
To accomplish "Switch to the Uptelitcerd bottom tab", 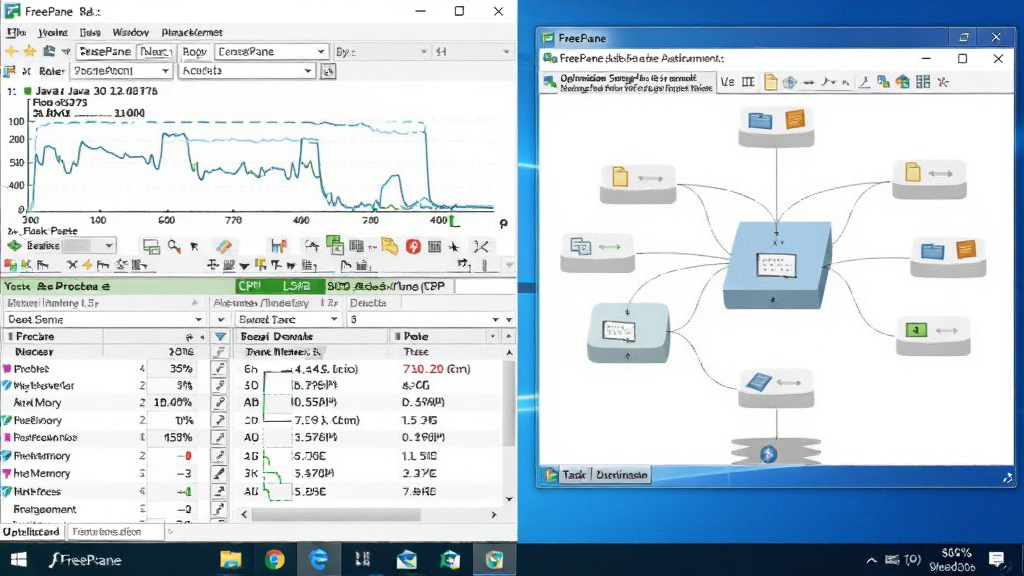I will (31, 532).
